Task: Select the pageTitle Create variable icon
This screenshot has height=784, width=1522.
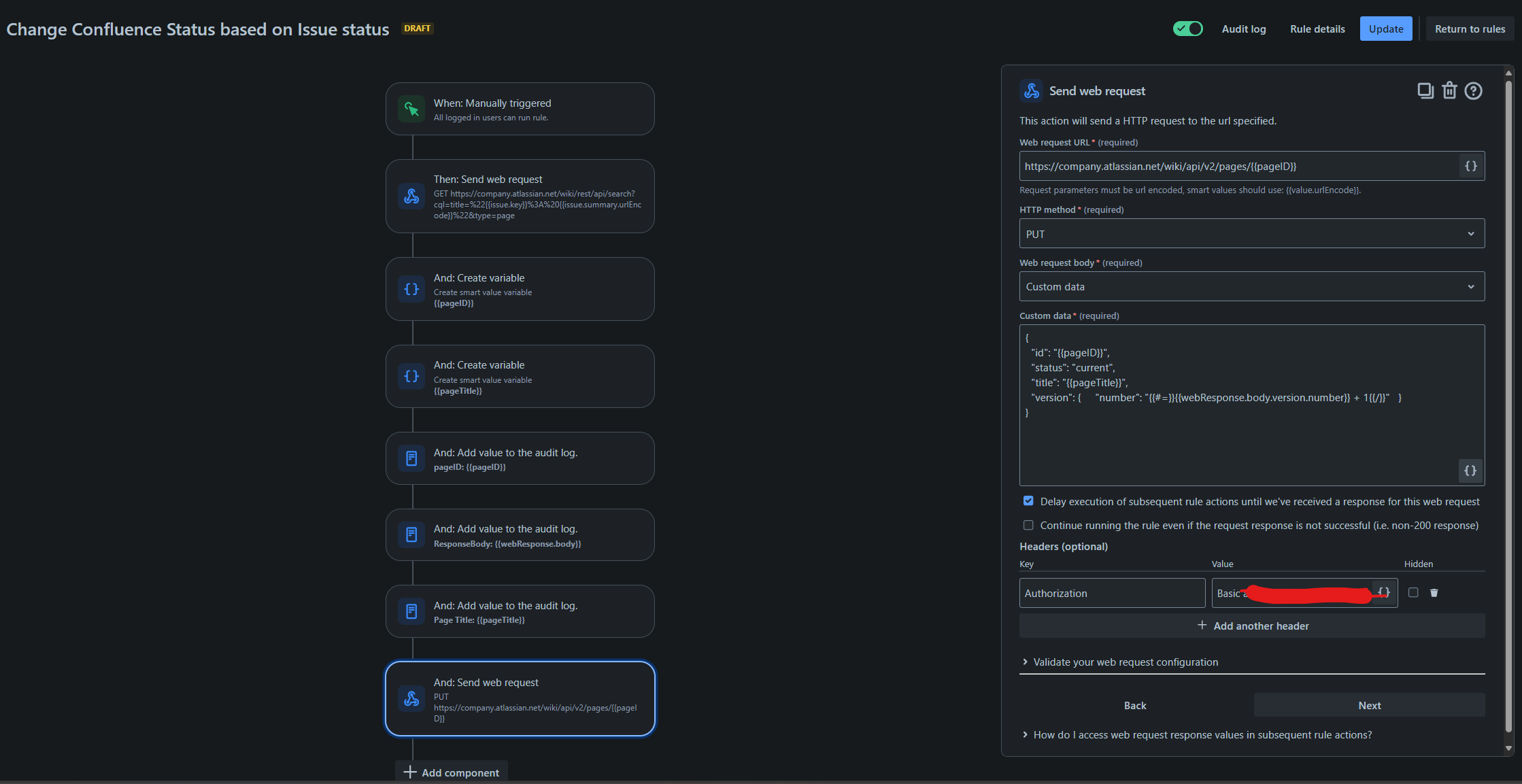Action: pyautogui.click(x=411, y=376)
